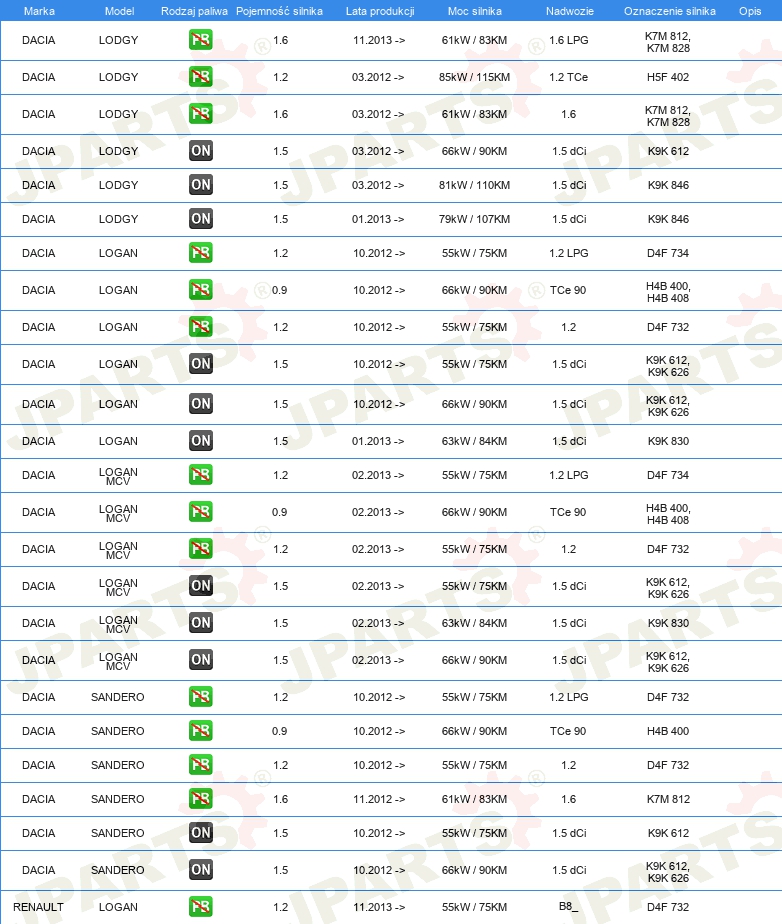Image resolution: width=782 pixels, height=924 pixels.
Task: Select the 81kW / 110KM power cell
Action: click(474, 185)
